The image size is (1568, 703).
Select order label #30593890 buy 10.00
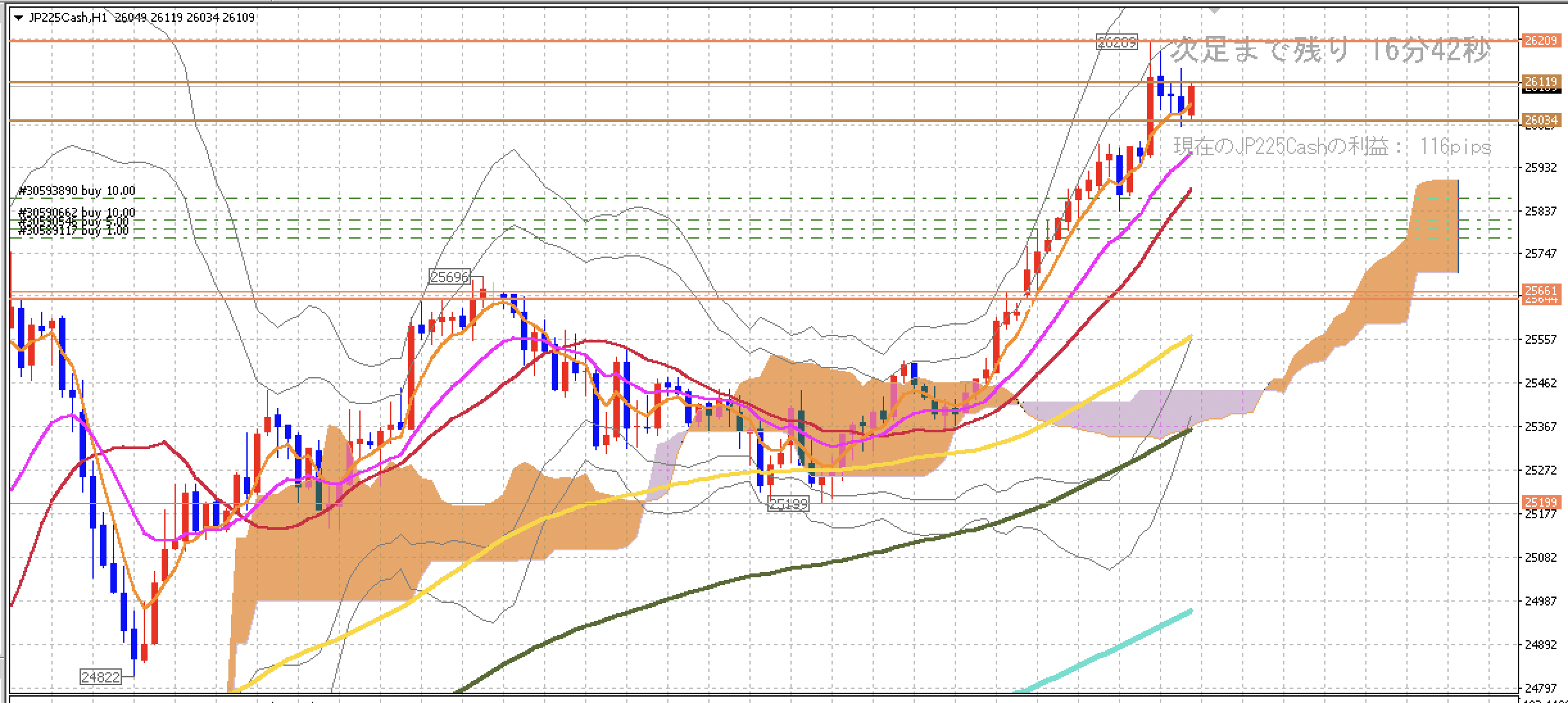pyautogui.click(x=77, y=191)
